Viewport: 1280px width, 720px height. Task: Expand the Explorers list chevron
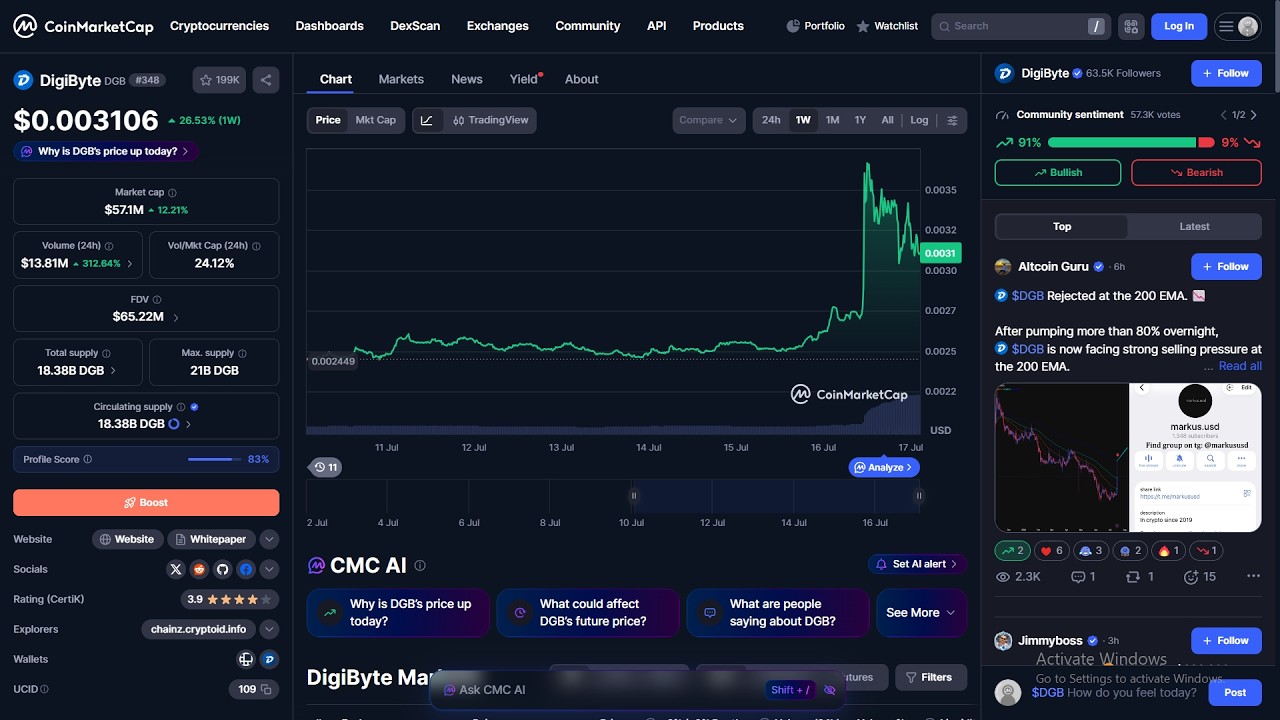pos(269,629)
